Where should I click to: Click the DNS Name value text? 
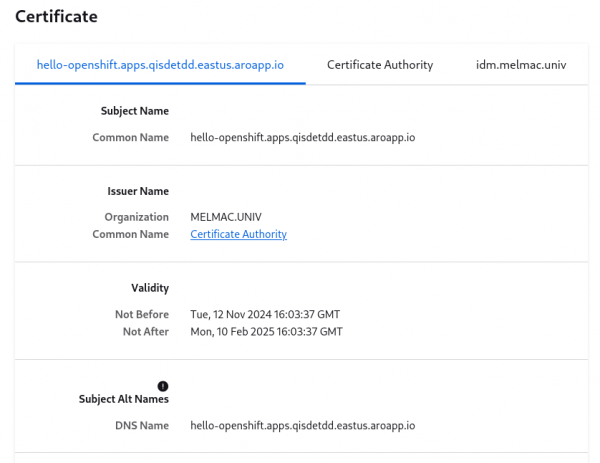(x=302, y=425)
